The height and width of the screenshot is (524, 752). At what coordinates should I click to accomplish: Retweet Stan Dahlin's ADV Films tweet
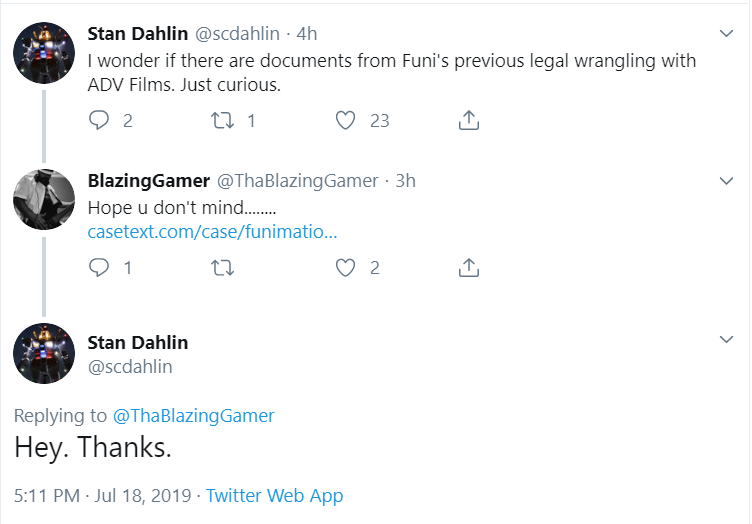[223, 120]
